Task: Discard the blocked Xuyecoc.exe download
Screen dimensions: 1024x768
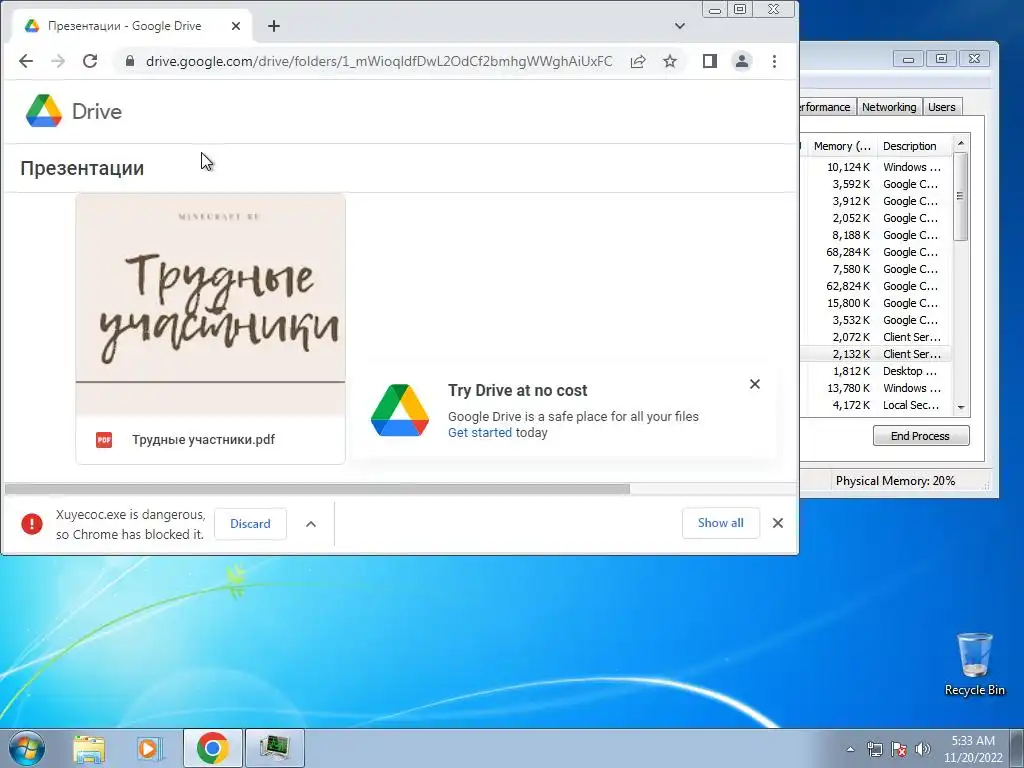Action: (250, 524)
